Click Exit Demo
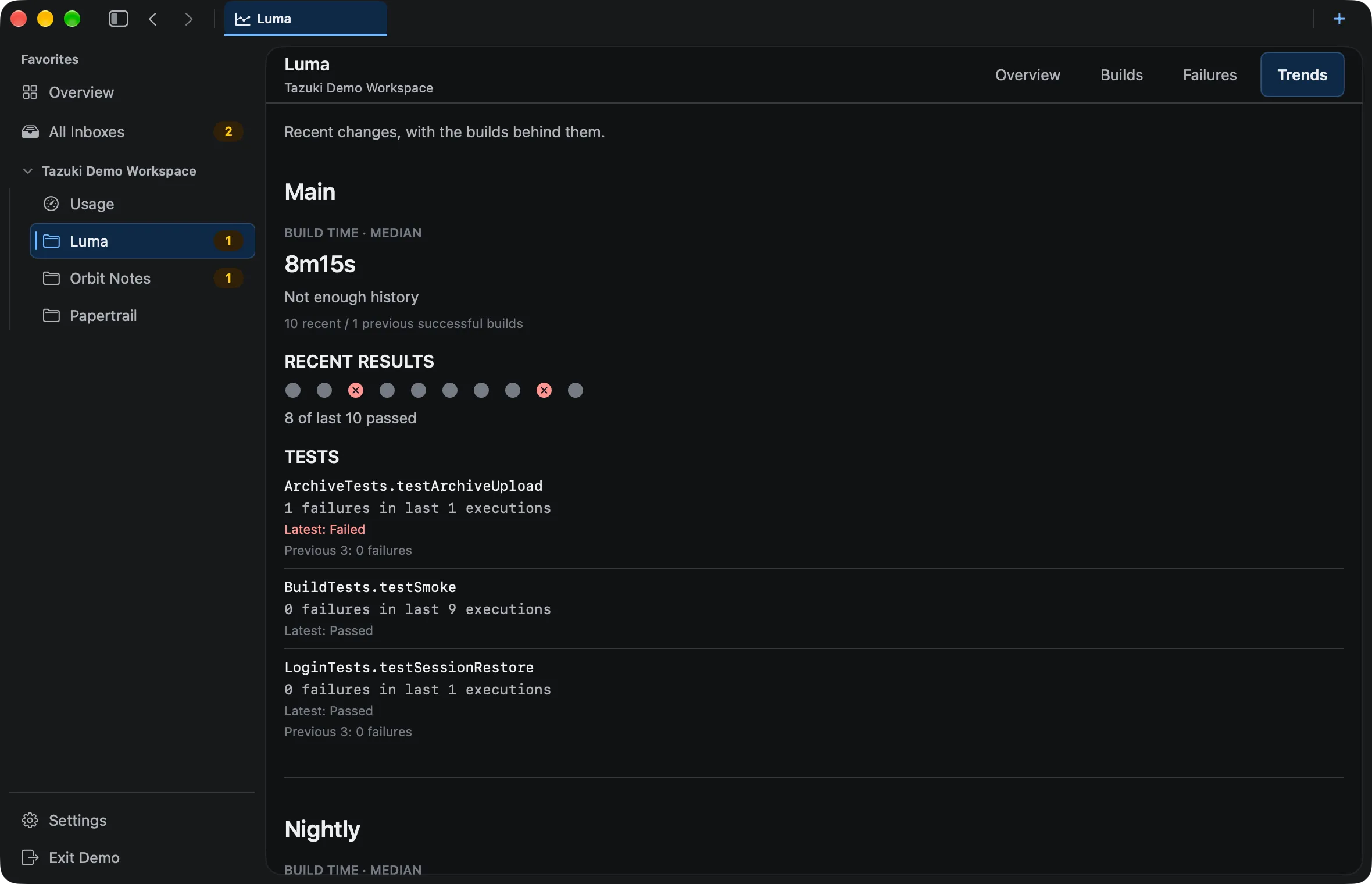 [133, 858]
